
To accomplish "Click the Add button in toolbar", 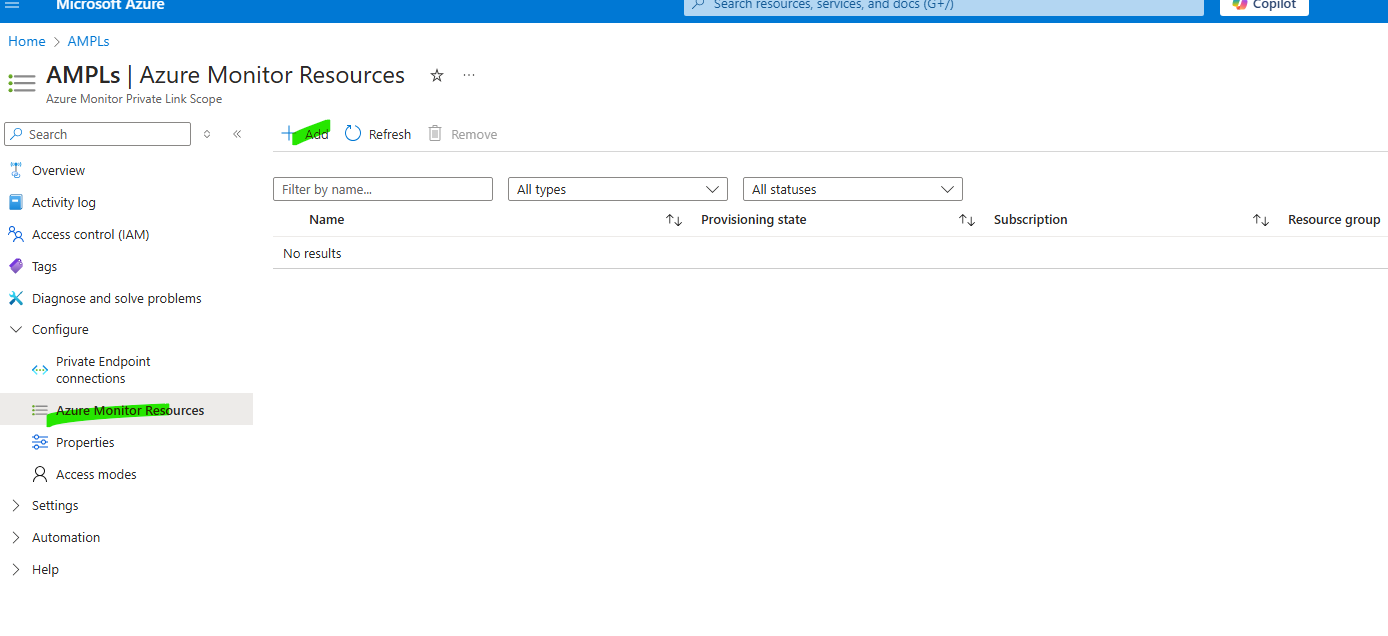I will pyautogui.click(x=306, y=134).
